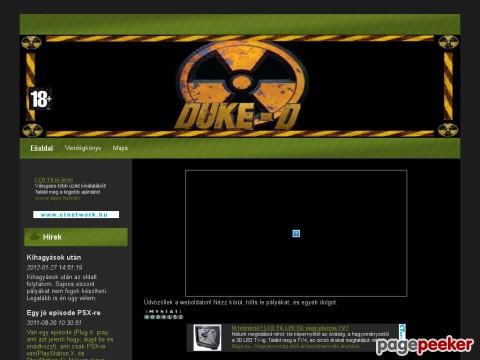The image size is (480, 360).
Task: Go to the Maps menu item
Action: 120,148
